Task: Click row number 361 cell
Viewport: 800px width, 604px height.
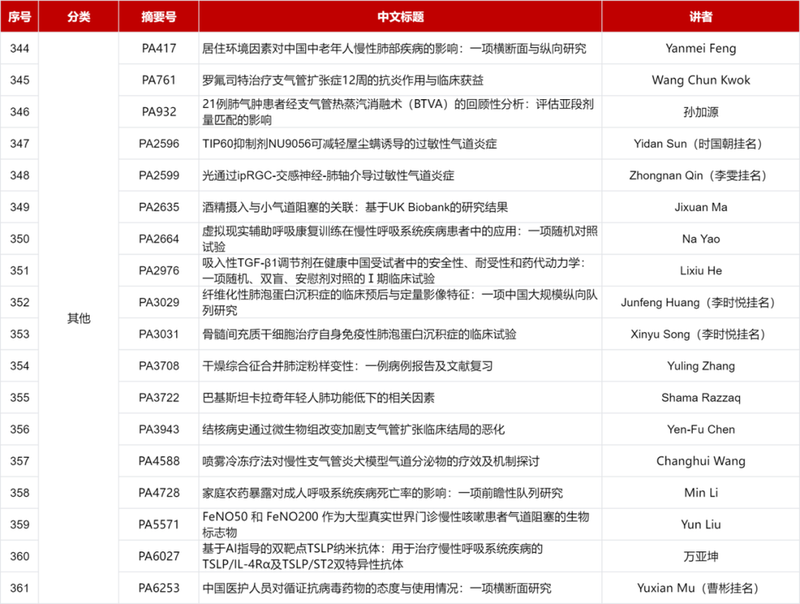Action: pos(20,588)
